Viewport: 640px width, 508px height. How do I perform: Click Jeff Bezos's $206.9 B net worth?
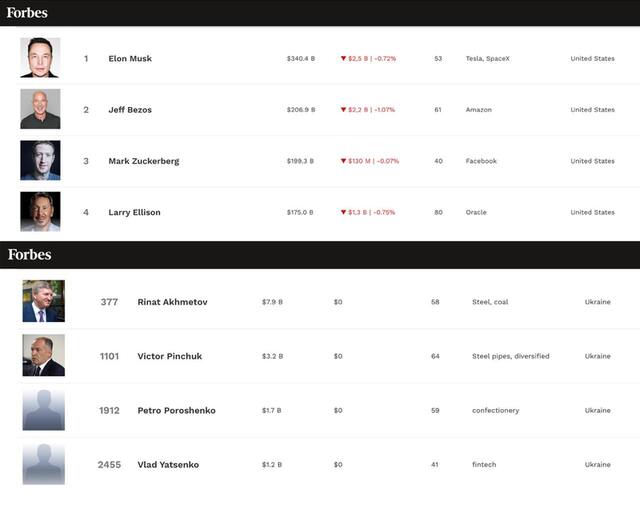pos(301,110)
